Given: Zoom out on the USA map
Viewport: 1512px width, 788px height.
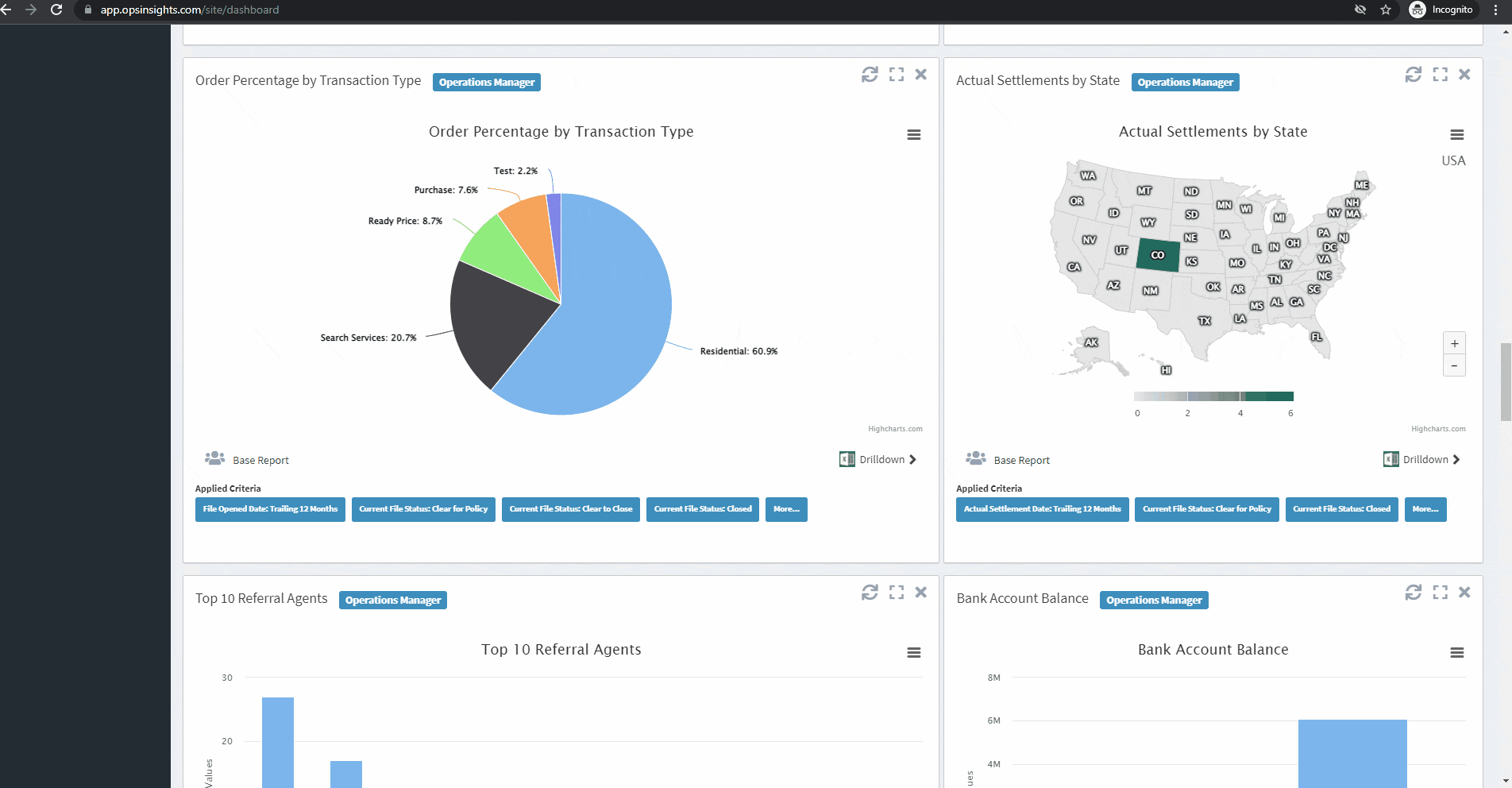Looking at the screenshot, I should [x=1454, y=365].
